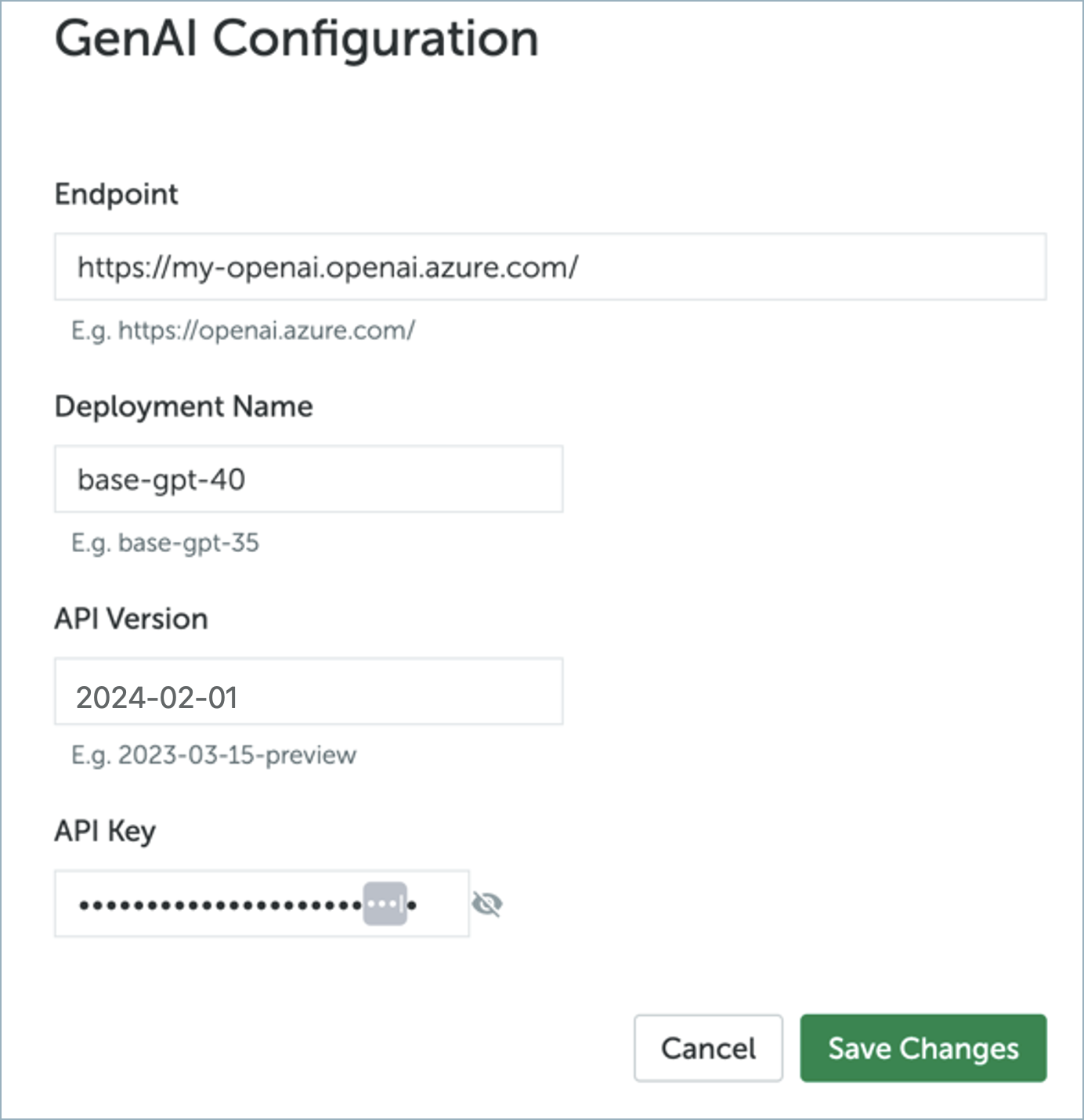Click the GenAI Configuration heading
Screen dimensions: 1084x1120
pyautogui.click(x=296, y=38)
